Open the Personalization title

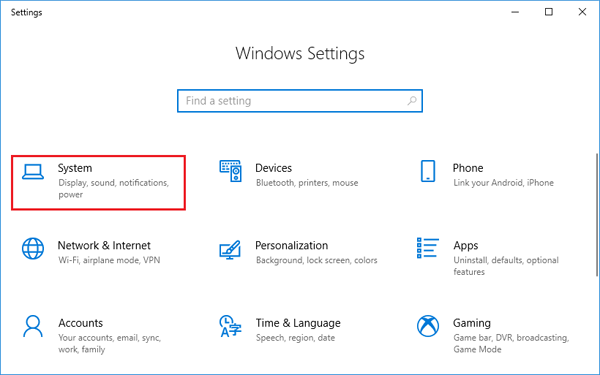tap(292, 245)
